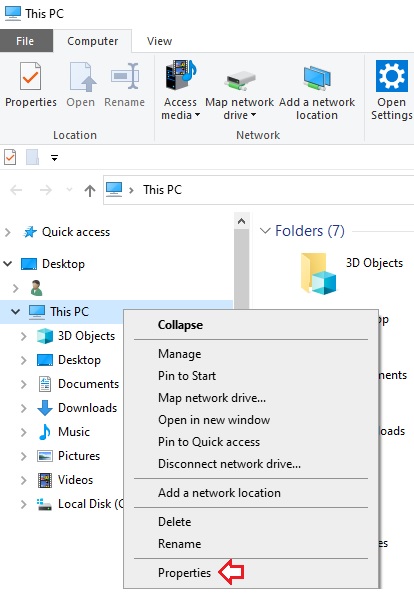
Task: Click the navigation pane scroll up arrow
Action: tap(241, 221)
